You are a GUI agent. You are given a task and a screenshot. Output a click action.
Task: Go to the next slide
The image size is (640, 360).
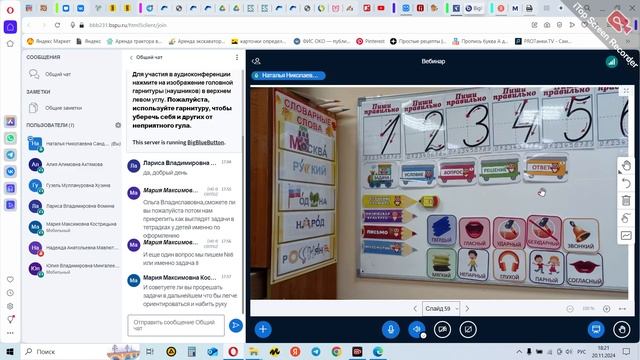(467, 309)
